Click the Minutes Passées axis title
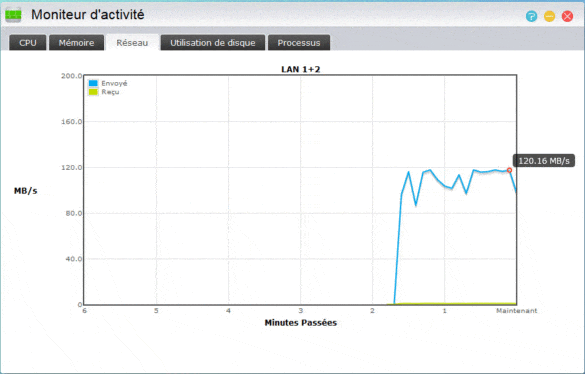The image size is (585, 374). pos(301,323)
